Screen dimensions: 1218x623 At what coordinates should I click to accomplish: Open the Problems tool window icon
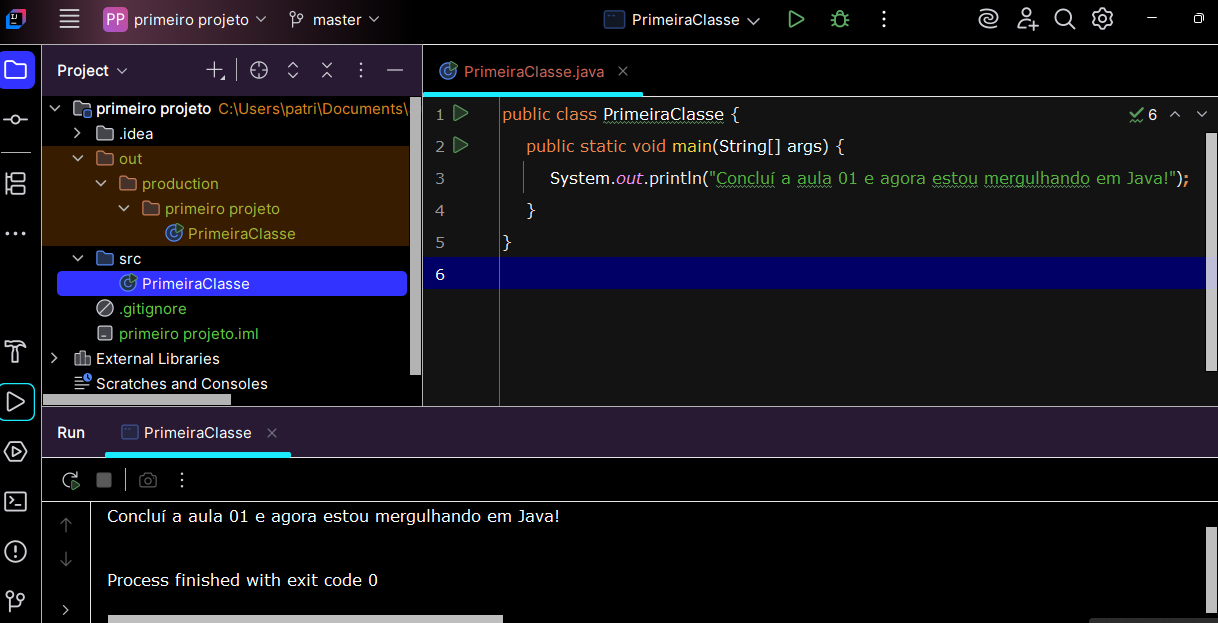coord(16,551)
